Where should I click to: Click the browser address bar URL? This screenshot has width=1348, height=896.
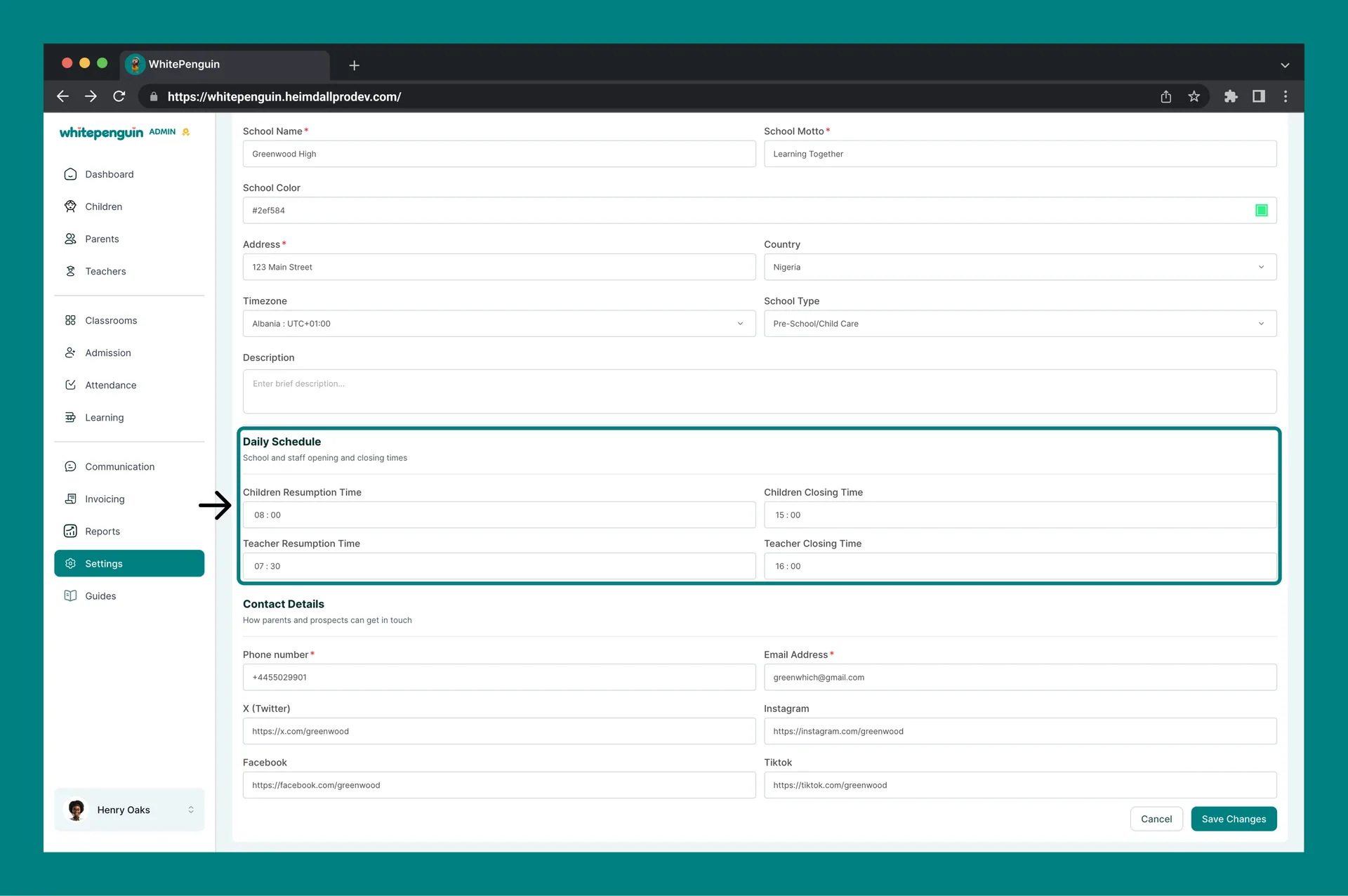(284, 97)
